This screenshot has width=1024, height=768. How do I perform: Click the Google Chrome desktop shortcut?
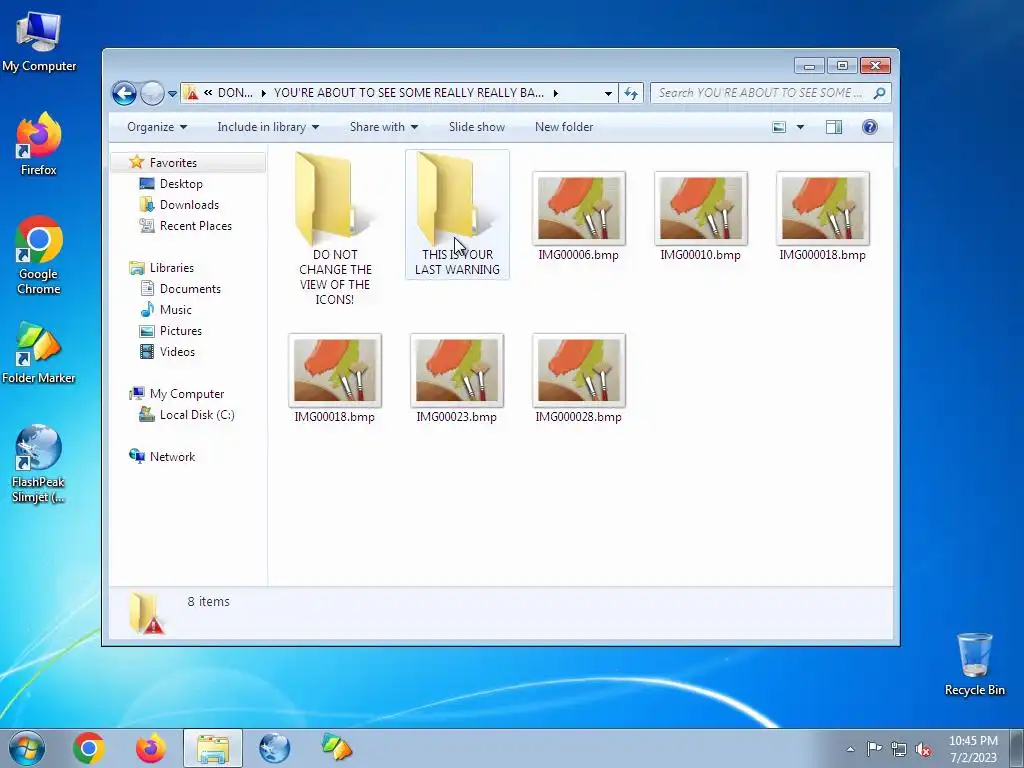pyautogui.click(x=39, y=255)
